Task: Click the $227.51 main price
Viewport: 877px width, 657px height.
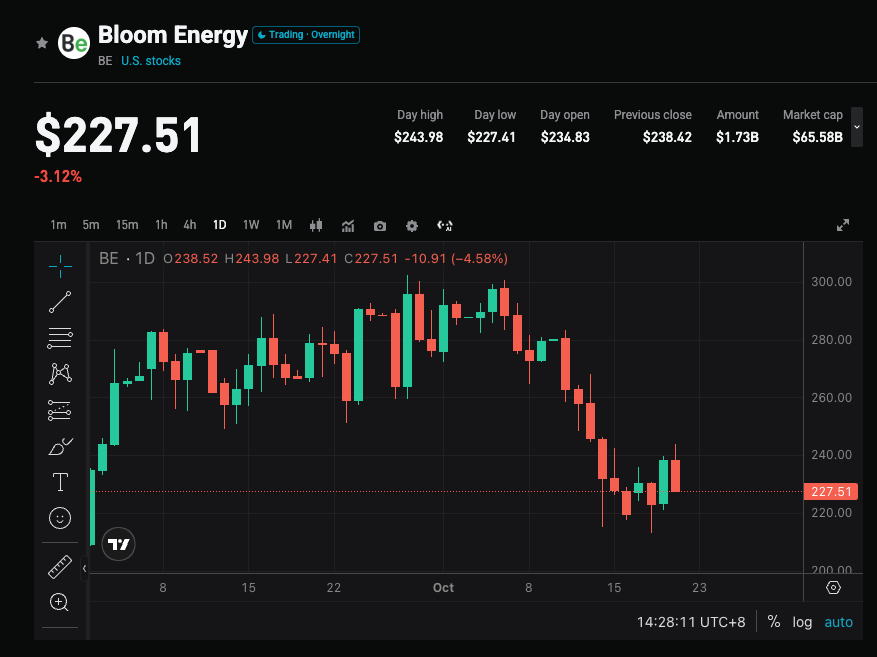Action: pyautogui.click(x=118, y=135)
